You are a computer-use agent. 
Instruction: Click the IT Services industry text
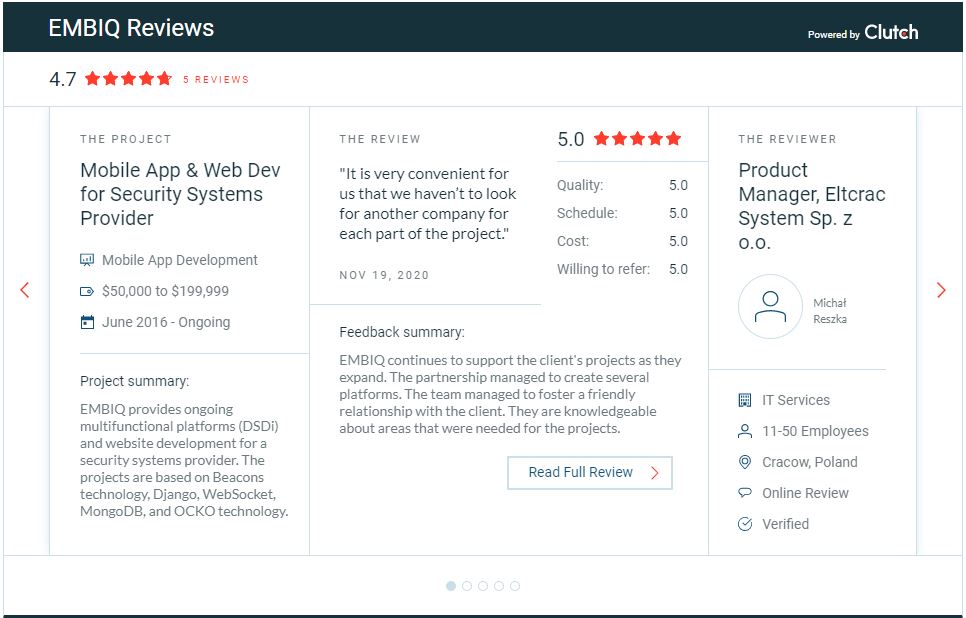796,400
